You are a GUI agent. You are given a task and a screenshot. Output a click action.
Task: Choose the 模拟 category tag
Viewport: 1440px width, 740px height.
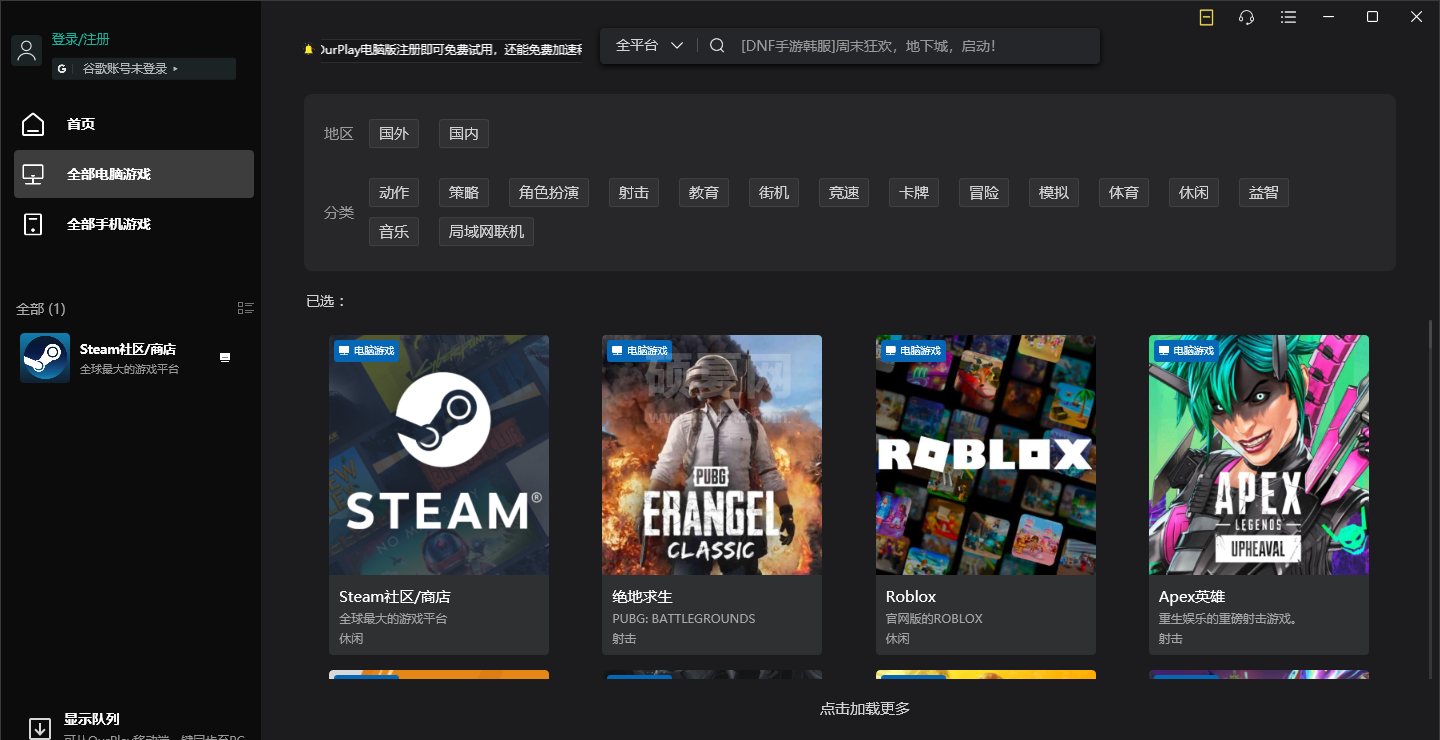pyautogui.click(x=1054, y=192)
